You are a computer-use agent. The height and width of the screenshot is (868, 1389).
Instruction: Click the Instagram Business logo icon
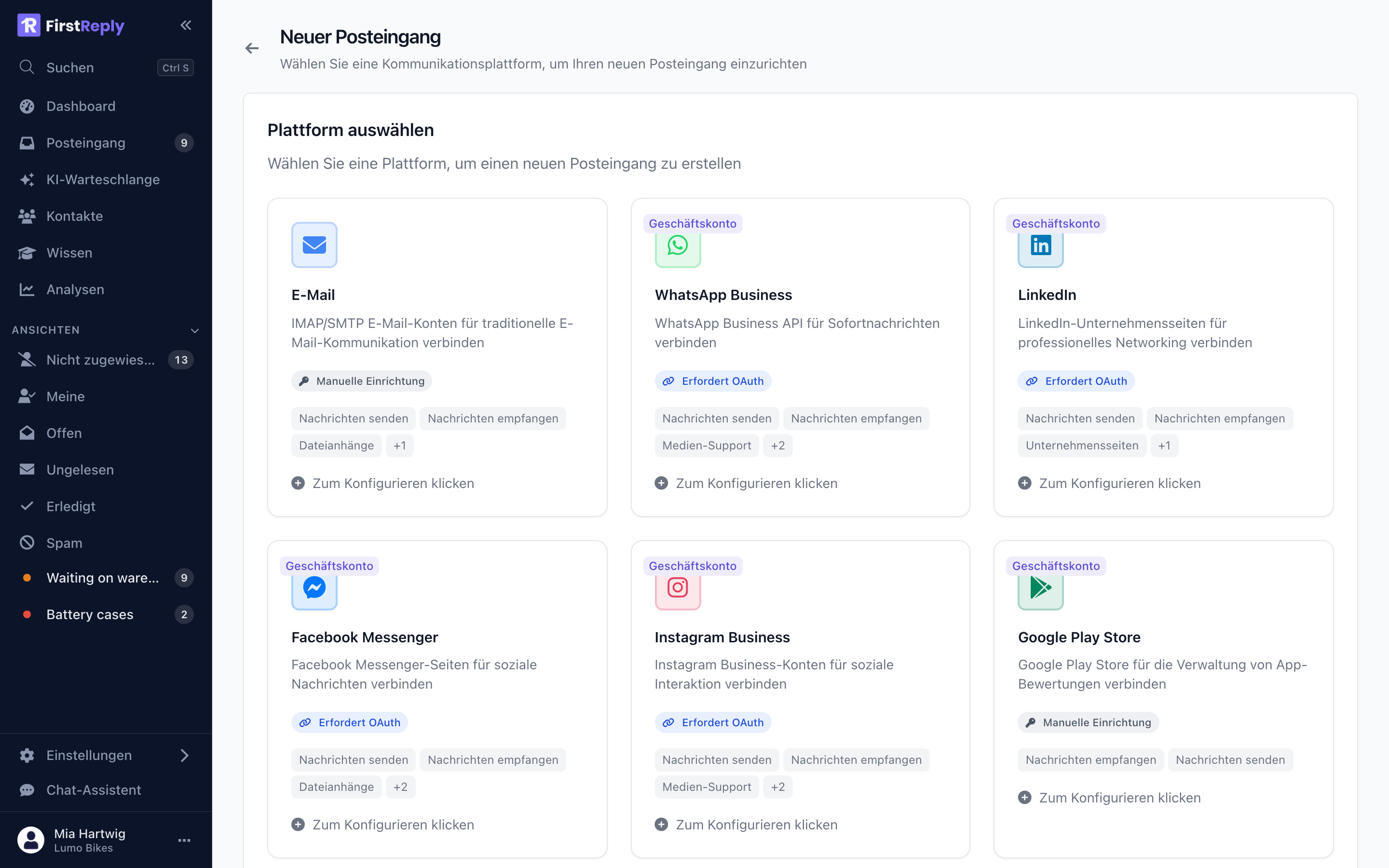click(678, 588)
